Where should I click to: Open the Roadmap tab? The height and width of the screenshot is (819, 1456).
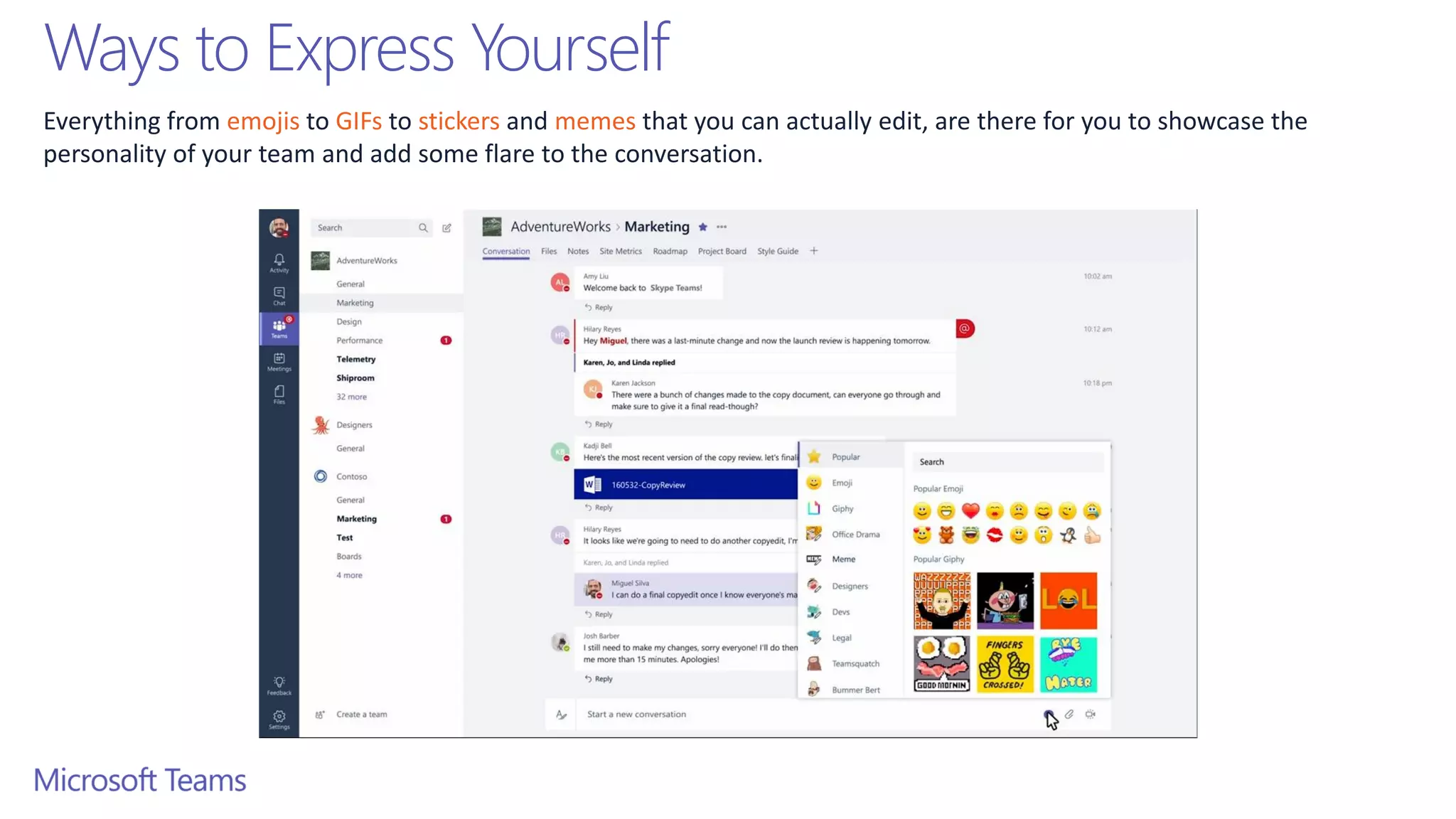pyautogui.click(x=670, y=251)
